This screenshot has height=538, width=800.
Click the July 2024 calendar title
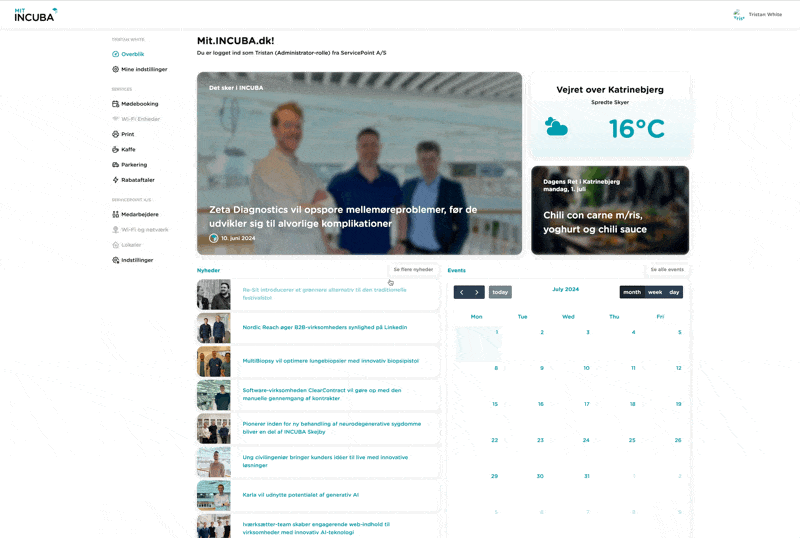[x=566, y=289]
